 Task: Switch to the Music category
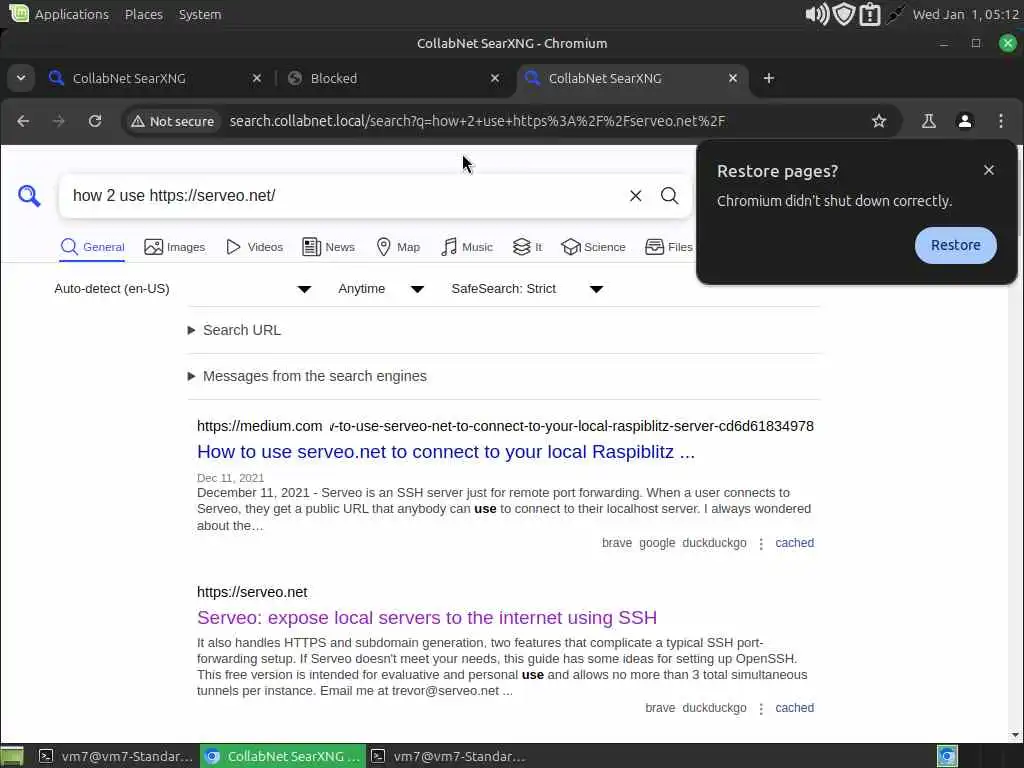click(467, 247)
